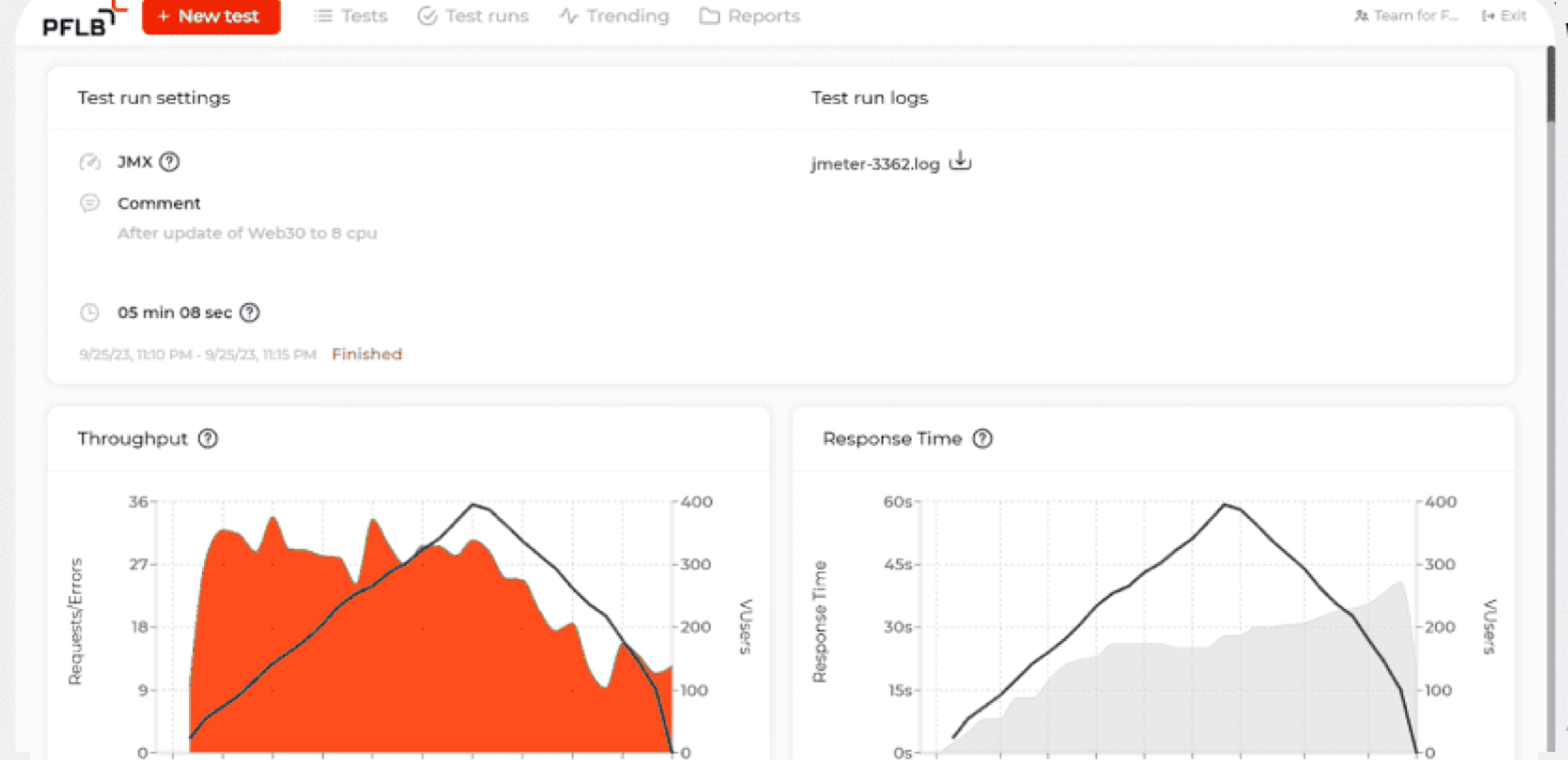Open the jmeter-3362.log link
Screen dimensions: 1568x760
point(874,164)
